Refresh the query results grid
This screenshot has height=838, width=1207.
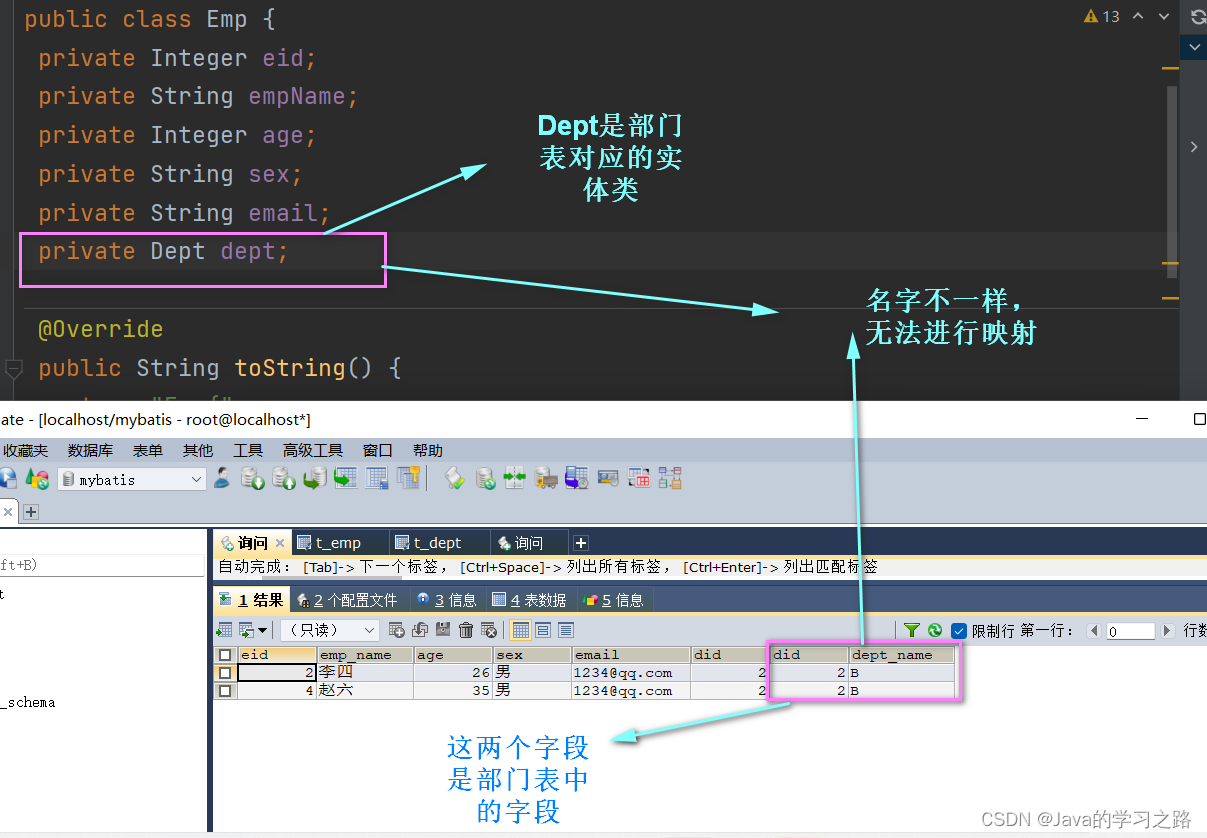coord(936,630)
